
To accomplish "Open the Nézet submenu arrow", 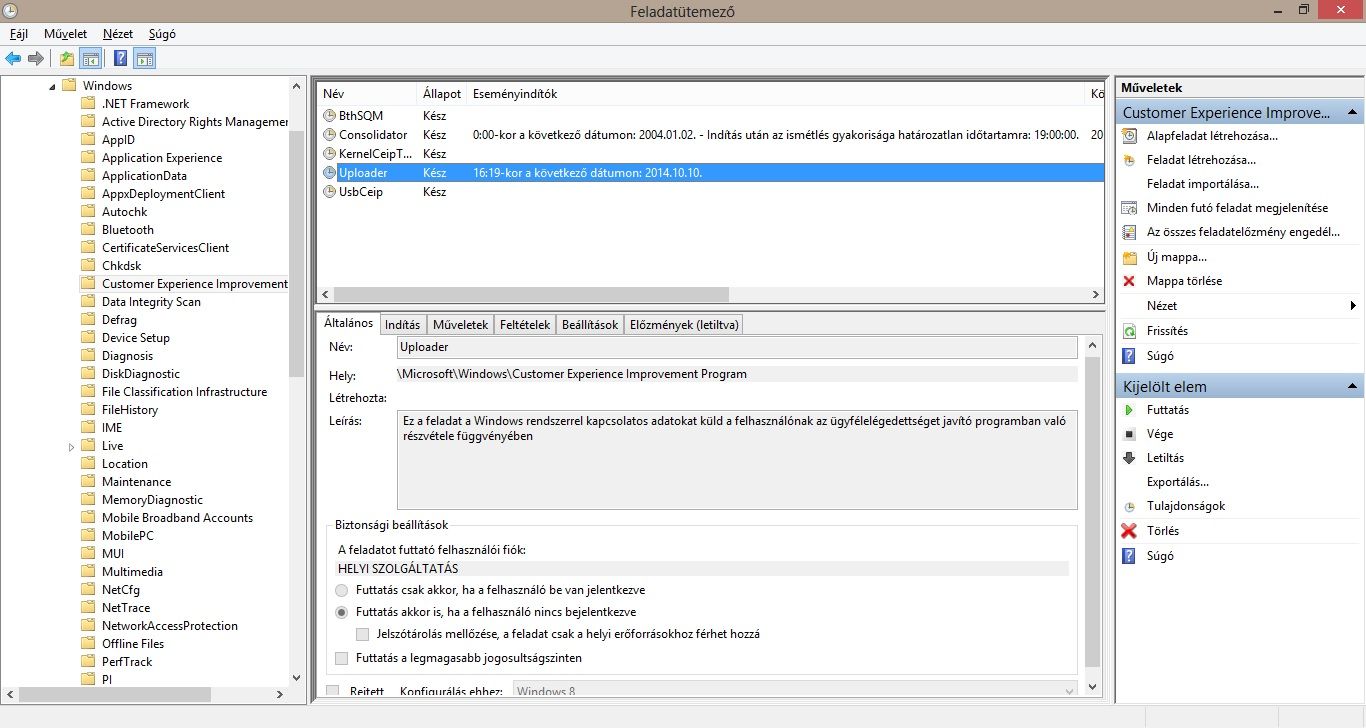I will 1352,306.
